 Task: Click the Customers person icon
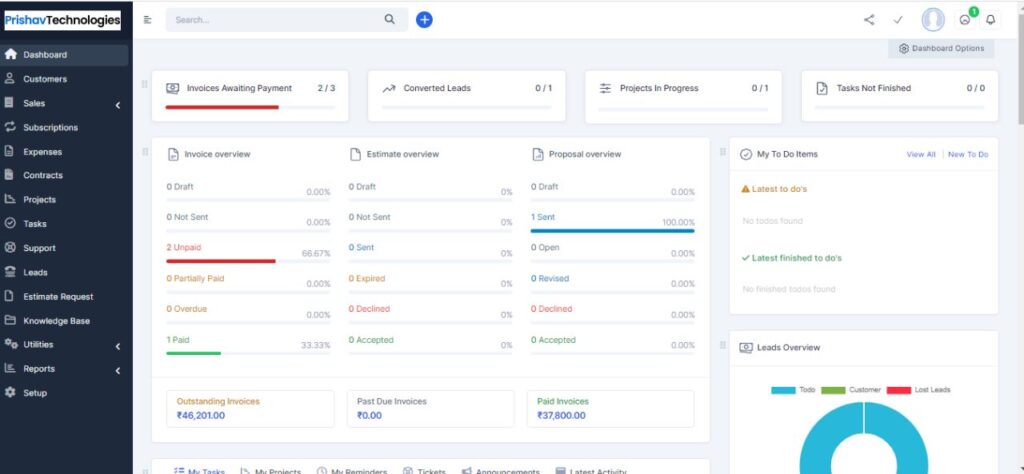point(10,78)
